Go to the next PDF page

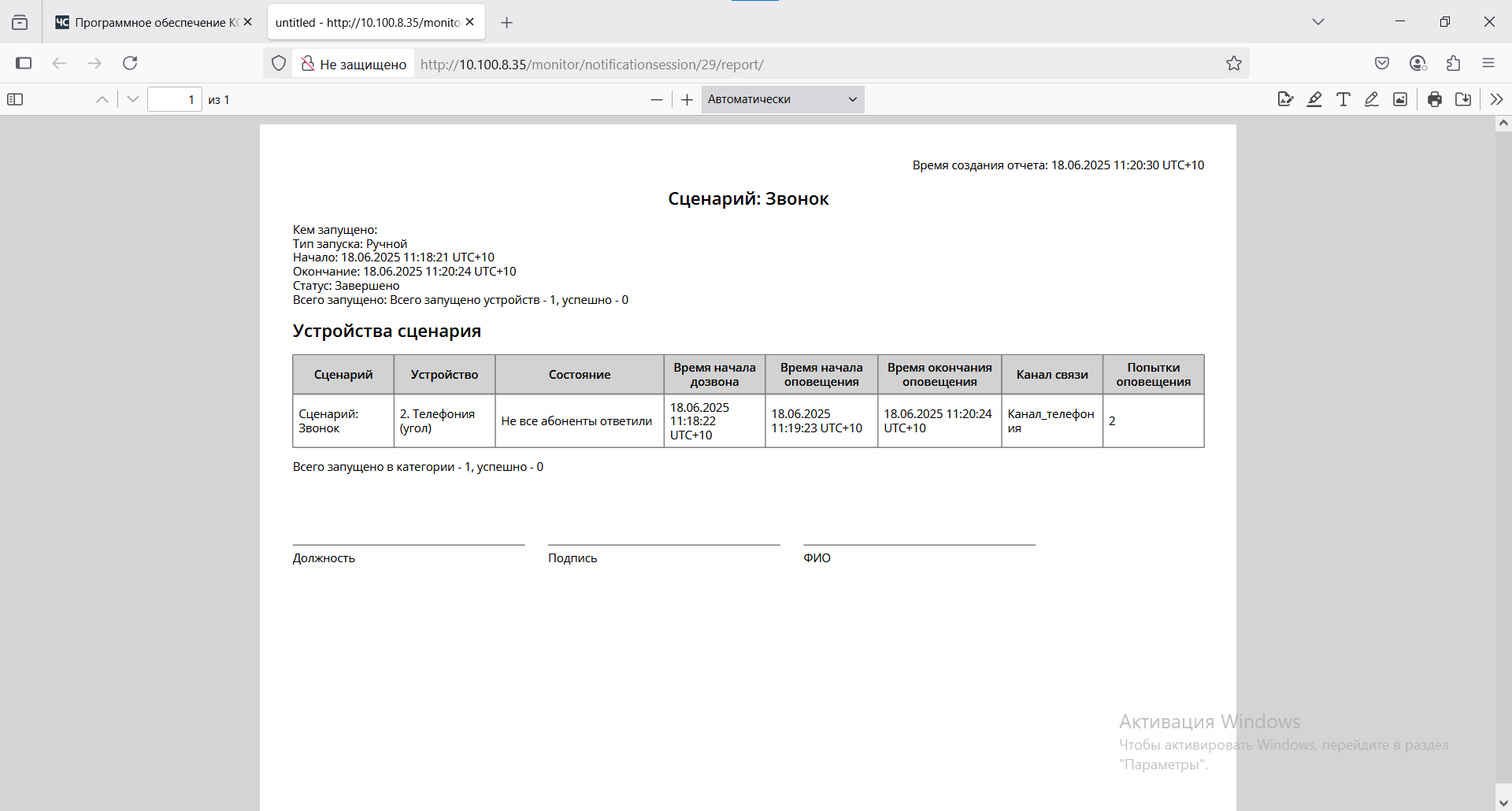(132, 99)
